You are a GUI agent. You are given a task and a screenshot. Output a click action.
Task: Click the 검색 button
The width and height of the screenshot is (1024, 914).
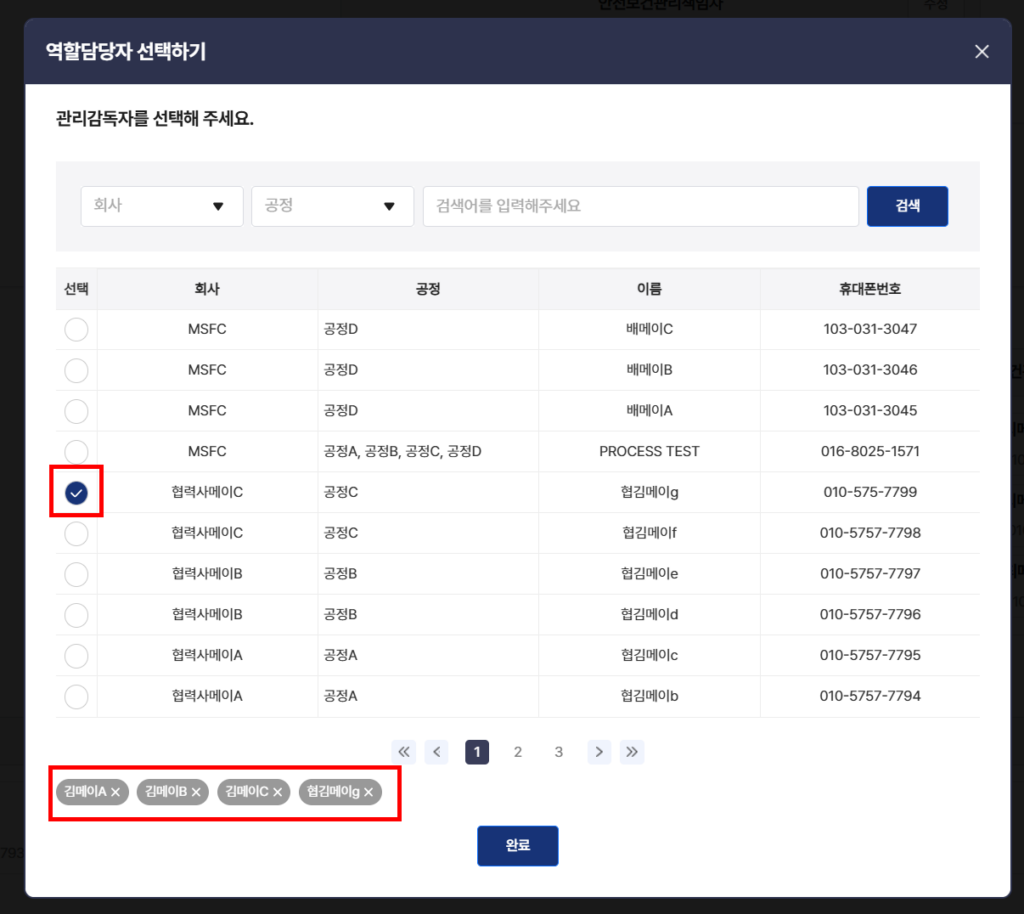[x=907, y=206]
